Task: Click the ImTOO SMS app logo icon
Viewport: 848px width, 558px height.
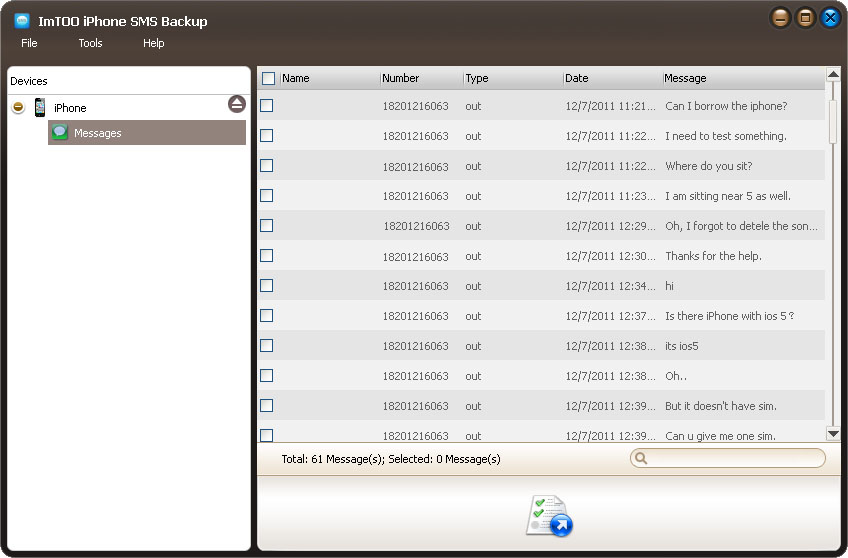Action: [22, 21]
